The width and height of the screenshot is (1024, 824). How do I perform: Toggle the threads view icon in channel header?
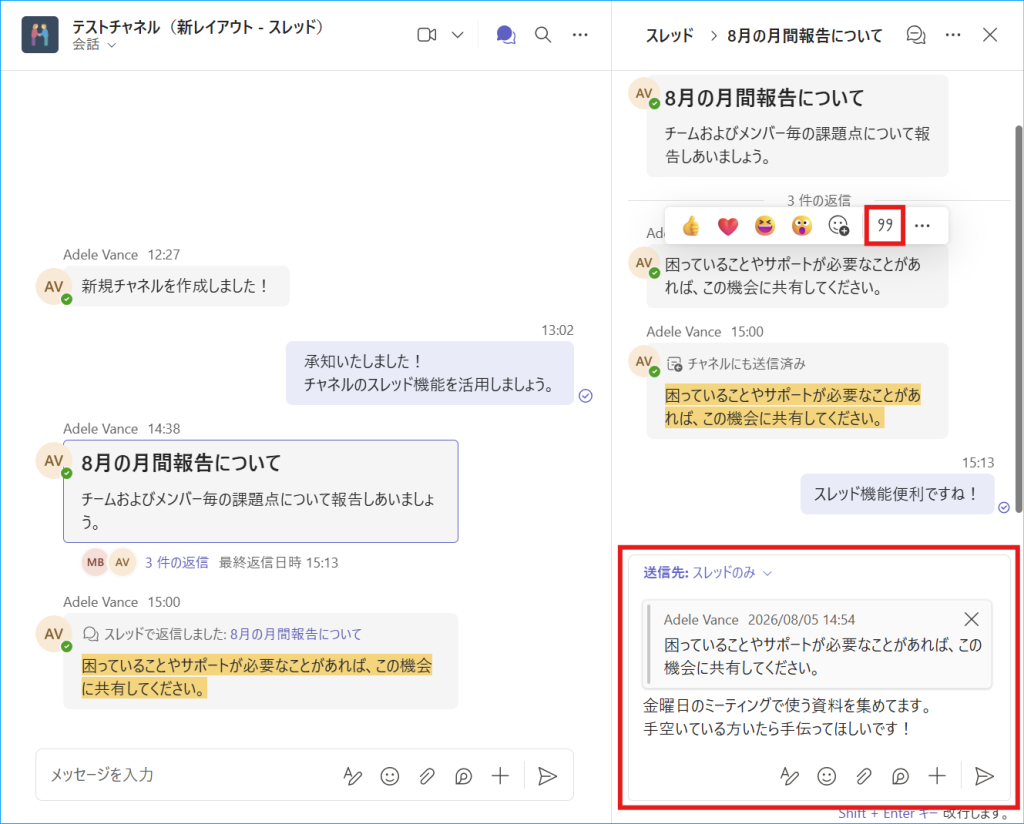505,35
